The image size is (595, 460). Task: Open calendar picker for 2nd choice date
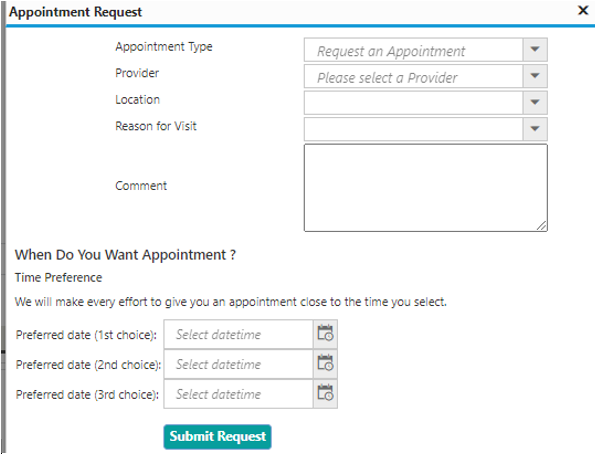tap(325, 364)
